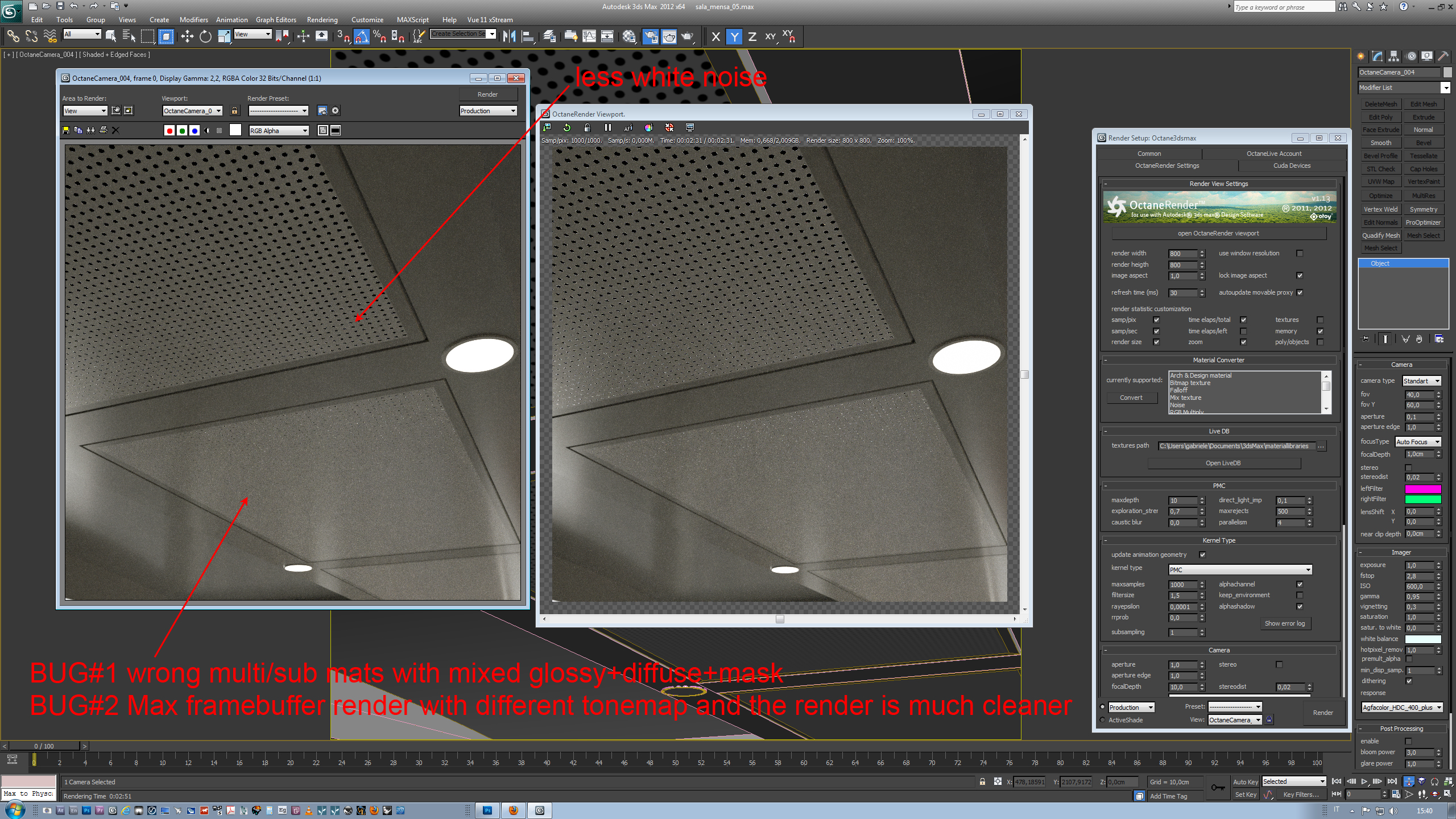Toggle the Angle Snap tool
This screenshot has height=819, width=1456.
coord(361,36)
